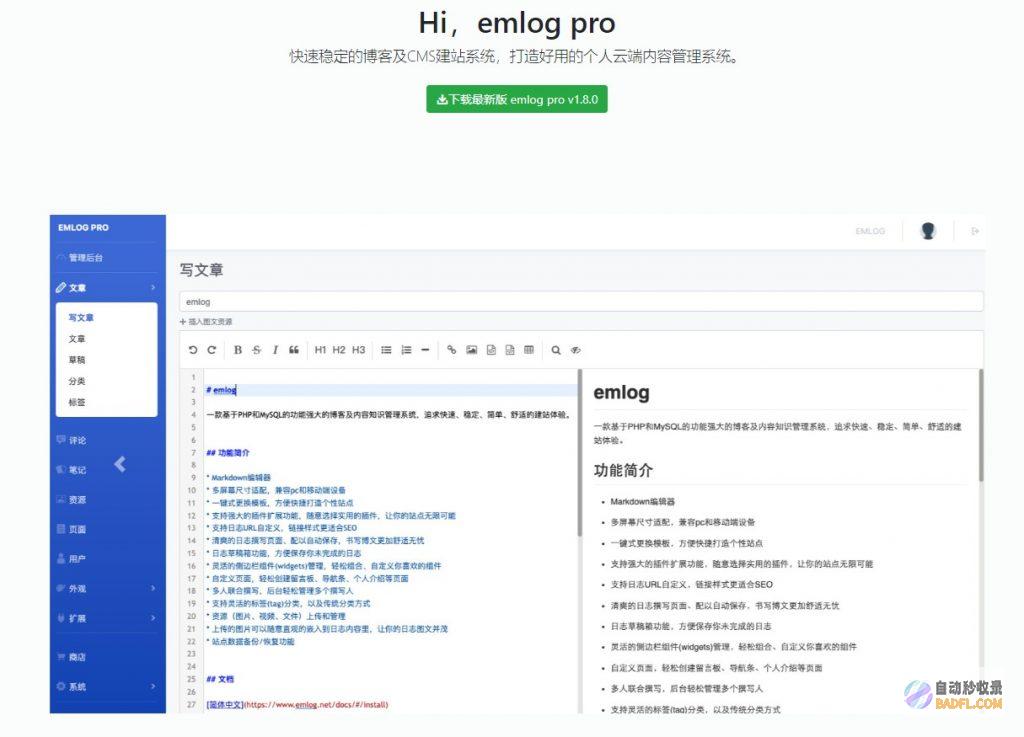Insert an H3 heading
The image size is (1024, 737).
pos(359,350)
